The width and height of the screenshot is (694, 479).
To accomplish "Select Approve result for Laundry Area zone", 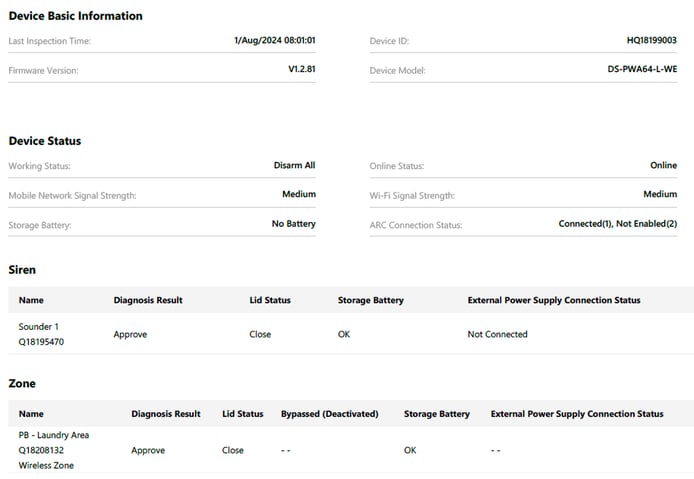I will pyautogui.click(x=148, y=451).
